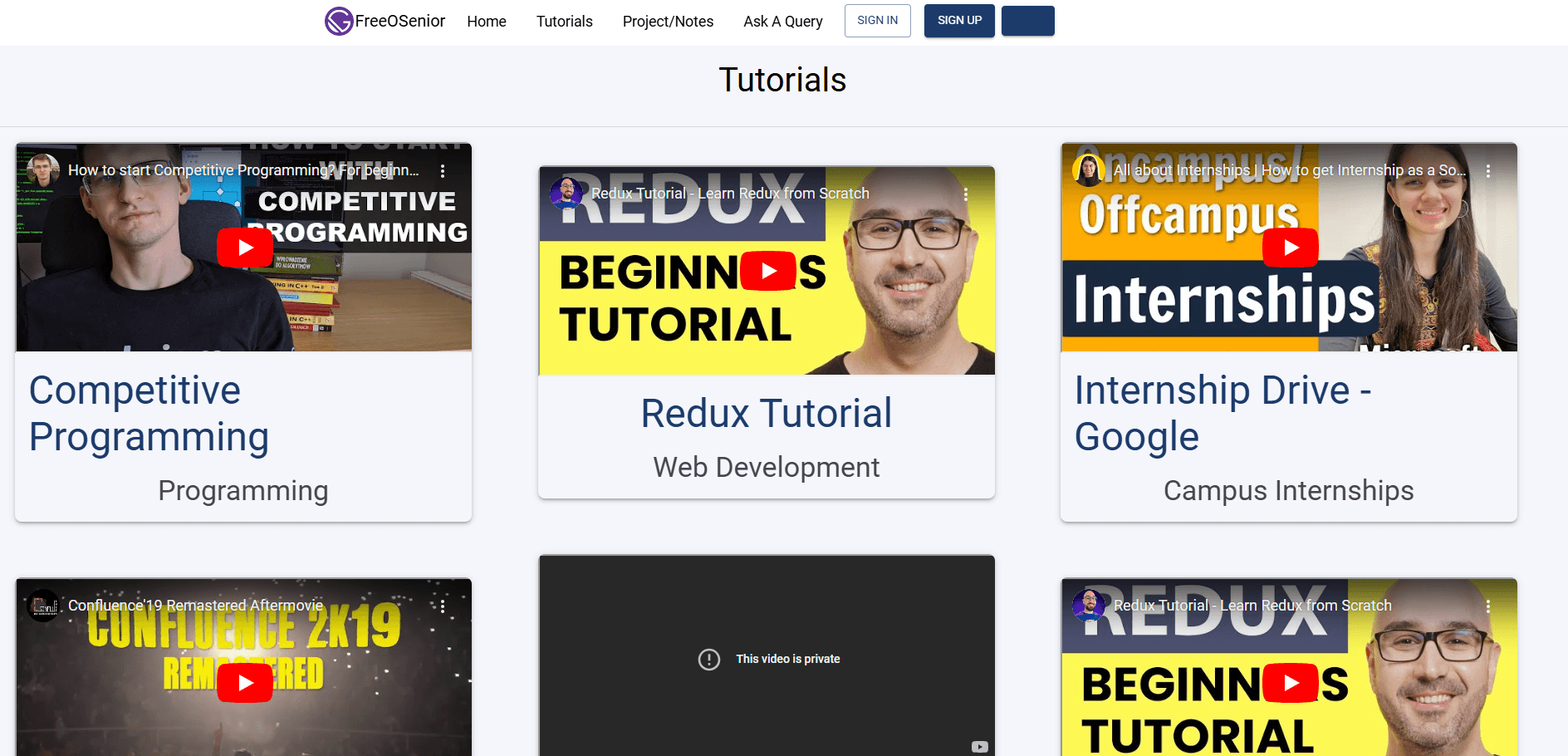Open more options on Confluence'19 video
This screenshot has width=1568, height=756.
click(443, 606)
